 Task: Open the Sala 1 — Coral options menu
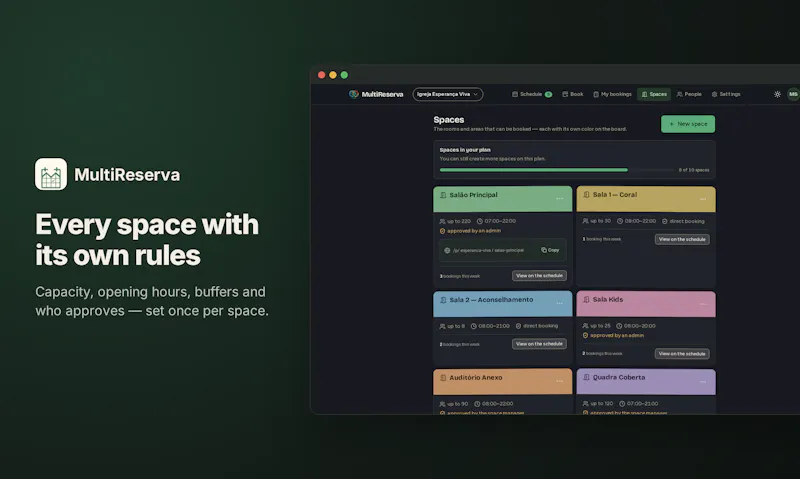pos(703,198)
